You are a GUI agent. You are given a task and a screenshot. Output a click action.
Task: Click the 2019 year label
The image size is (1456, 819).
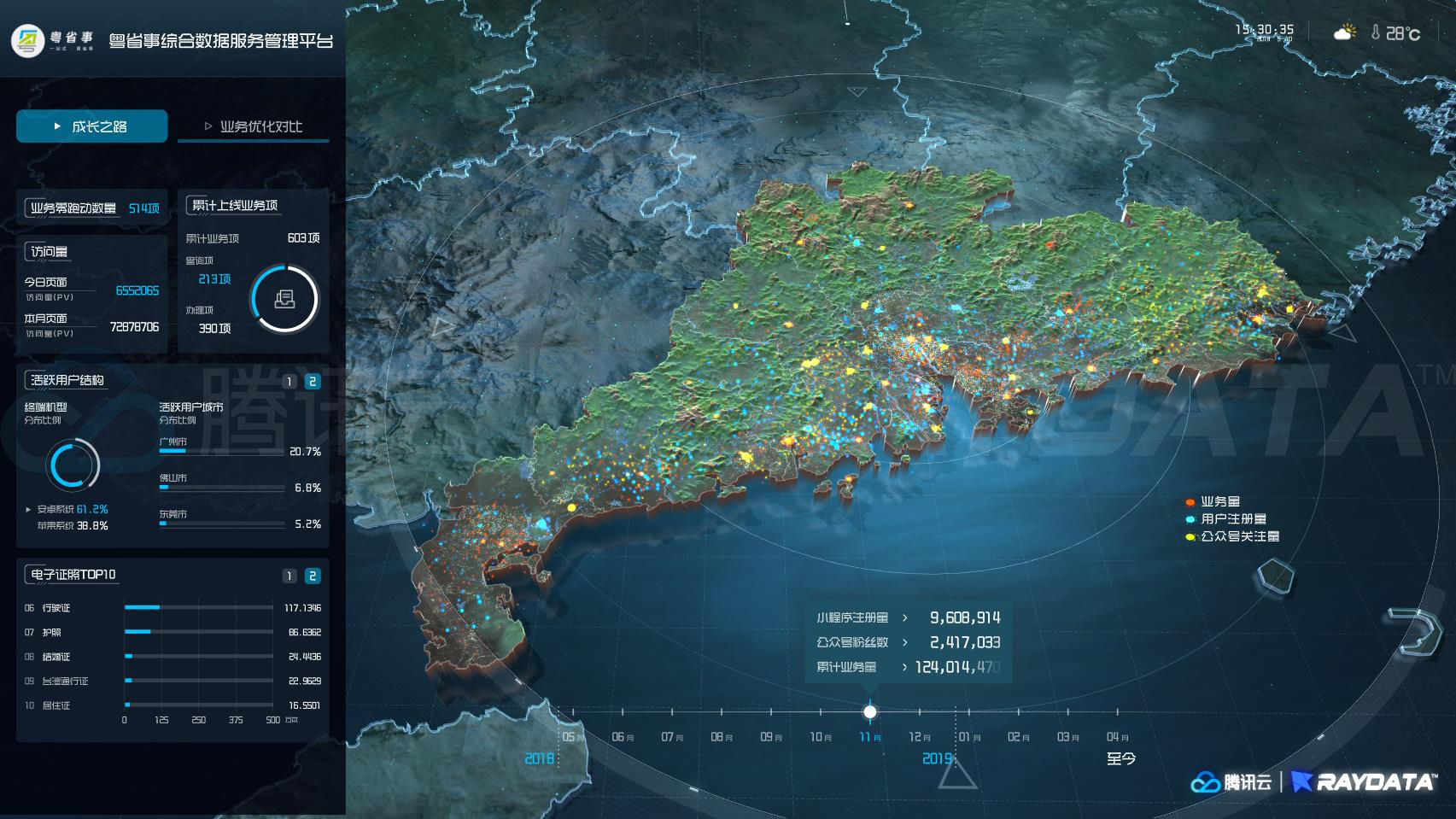click(937, 758)
